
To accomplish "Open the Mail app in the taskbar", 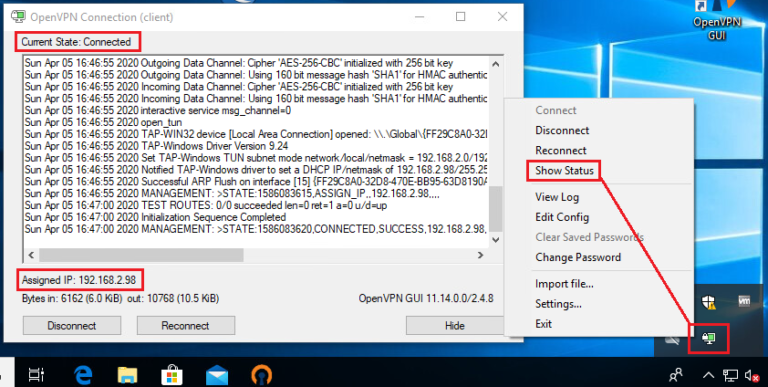I will pyautogui.click(x=217, y=375).
